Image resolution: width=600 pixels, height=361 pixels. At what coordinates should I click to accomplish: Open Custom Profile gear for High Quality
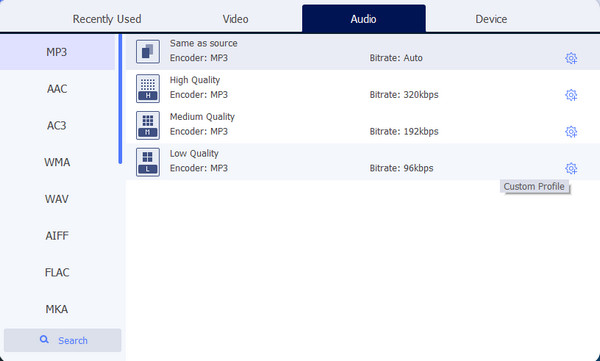click(x=571, y=95)
